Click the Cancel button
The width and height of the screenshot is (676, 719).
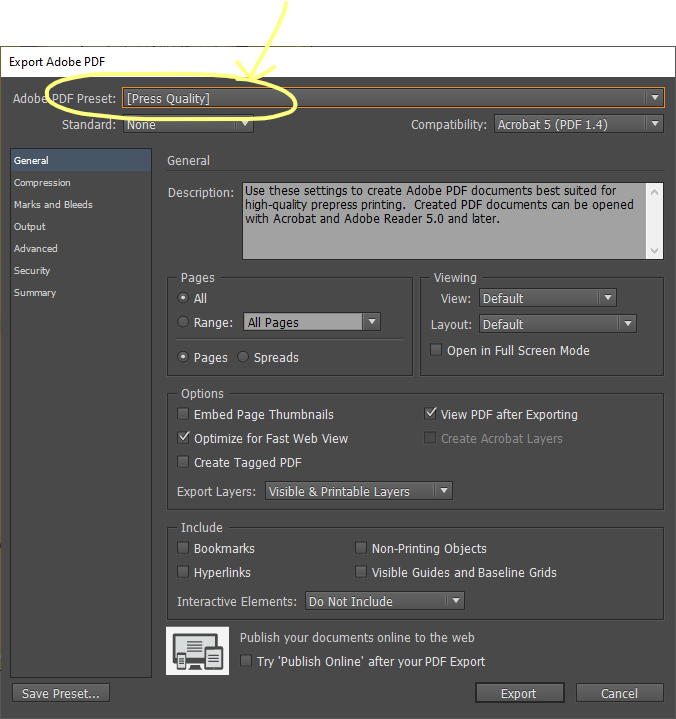[620, 693]
